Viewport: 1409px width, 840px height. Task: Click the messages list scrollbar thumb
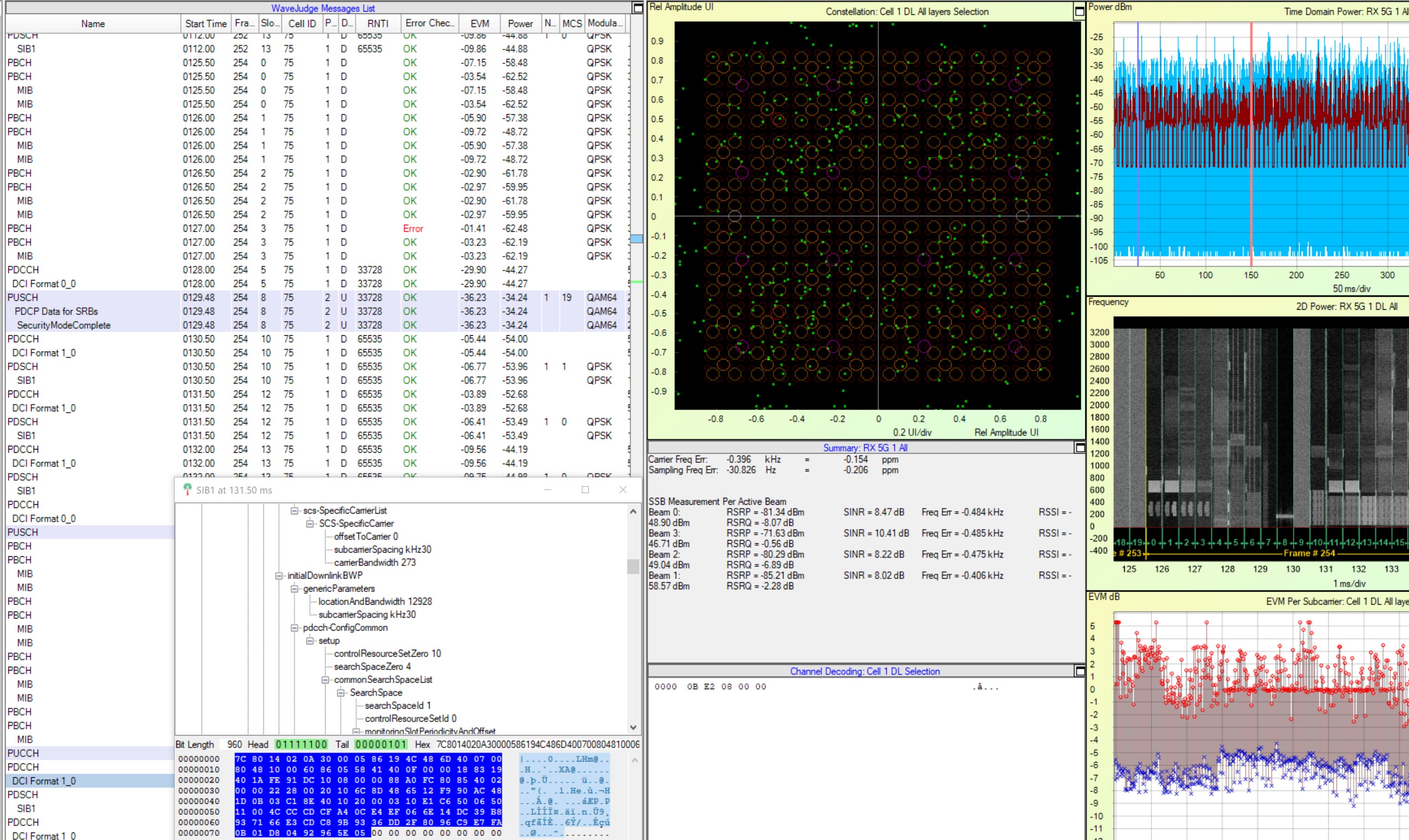pos(636,239)
